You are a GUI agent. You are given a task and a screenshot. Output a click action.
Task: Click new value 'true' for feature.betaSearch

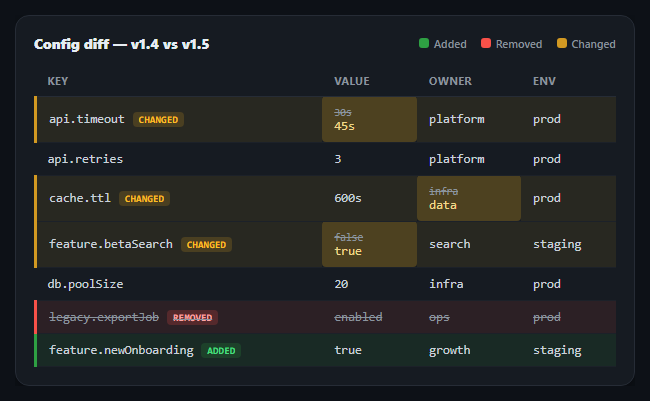(348, 251)
